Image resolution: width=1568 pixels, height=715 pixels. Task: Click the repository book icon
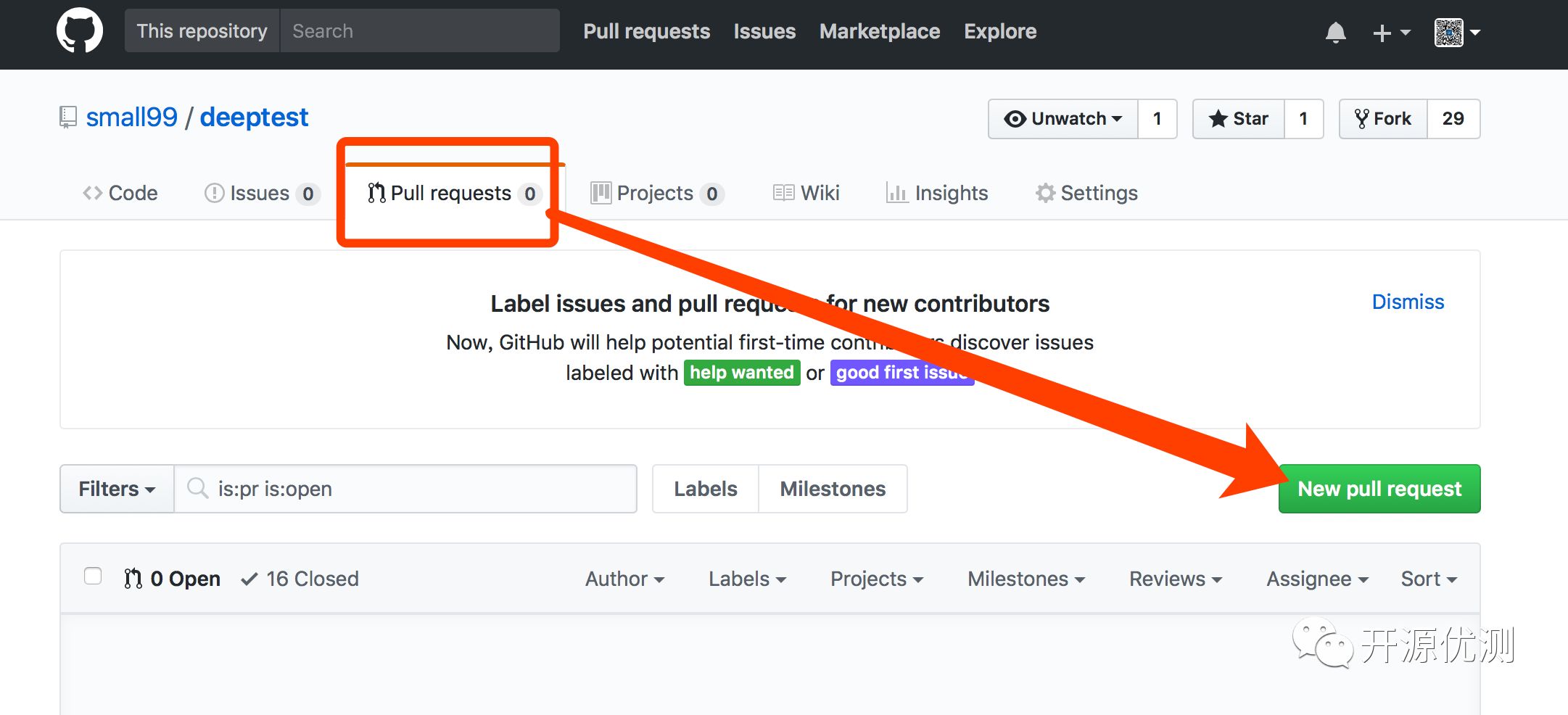tap(68, 117)
